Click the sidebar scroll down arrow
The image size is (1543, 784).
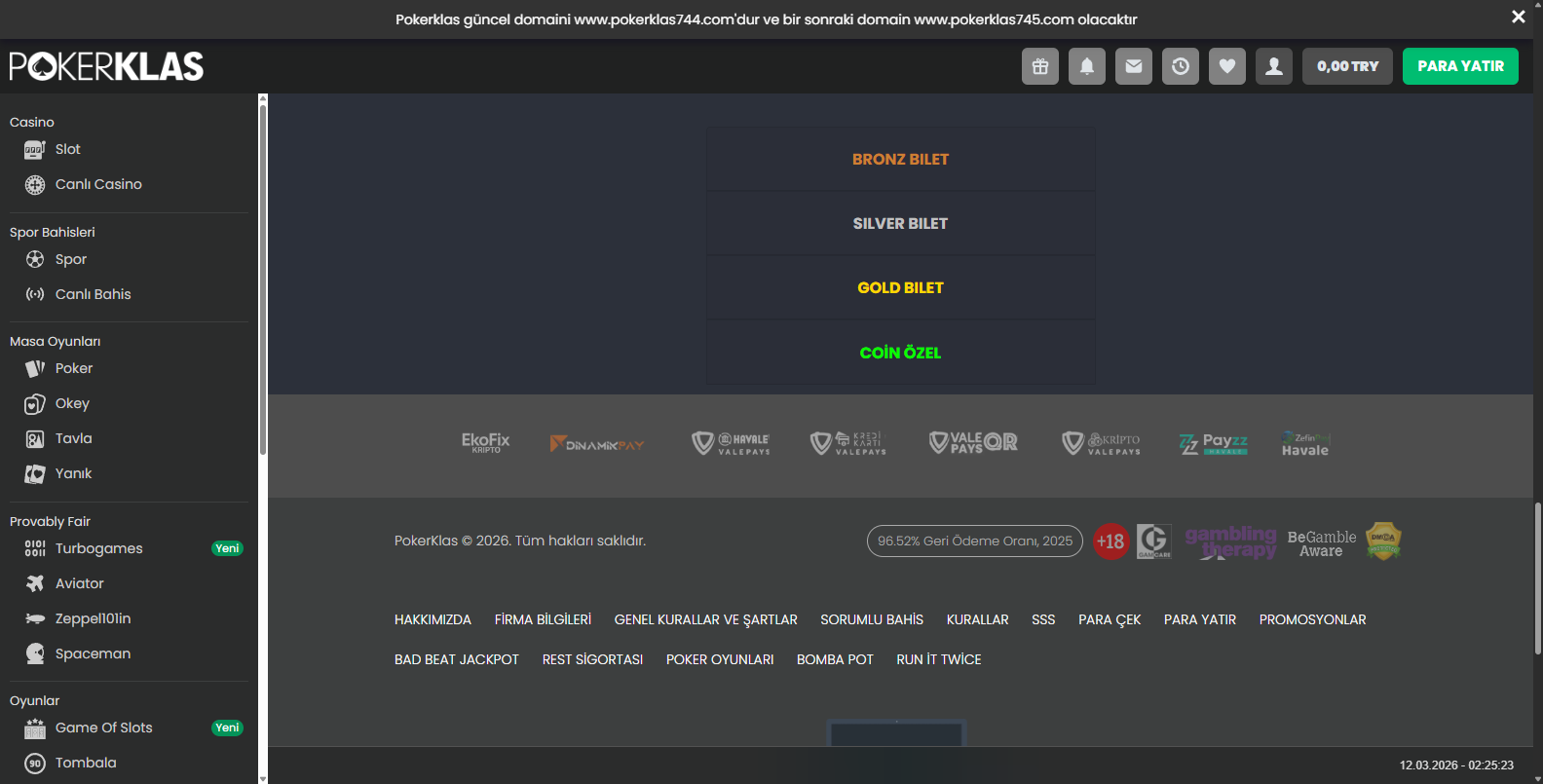(263, 779)
